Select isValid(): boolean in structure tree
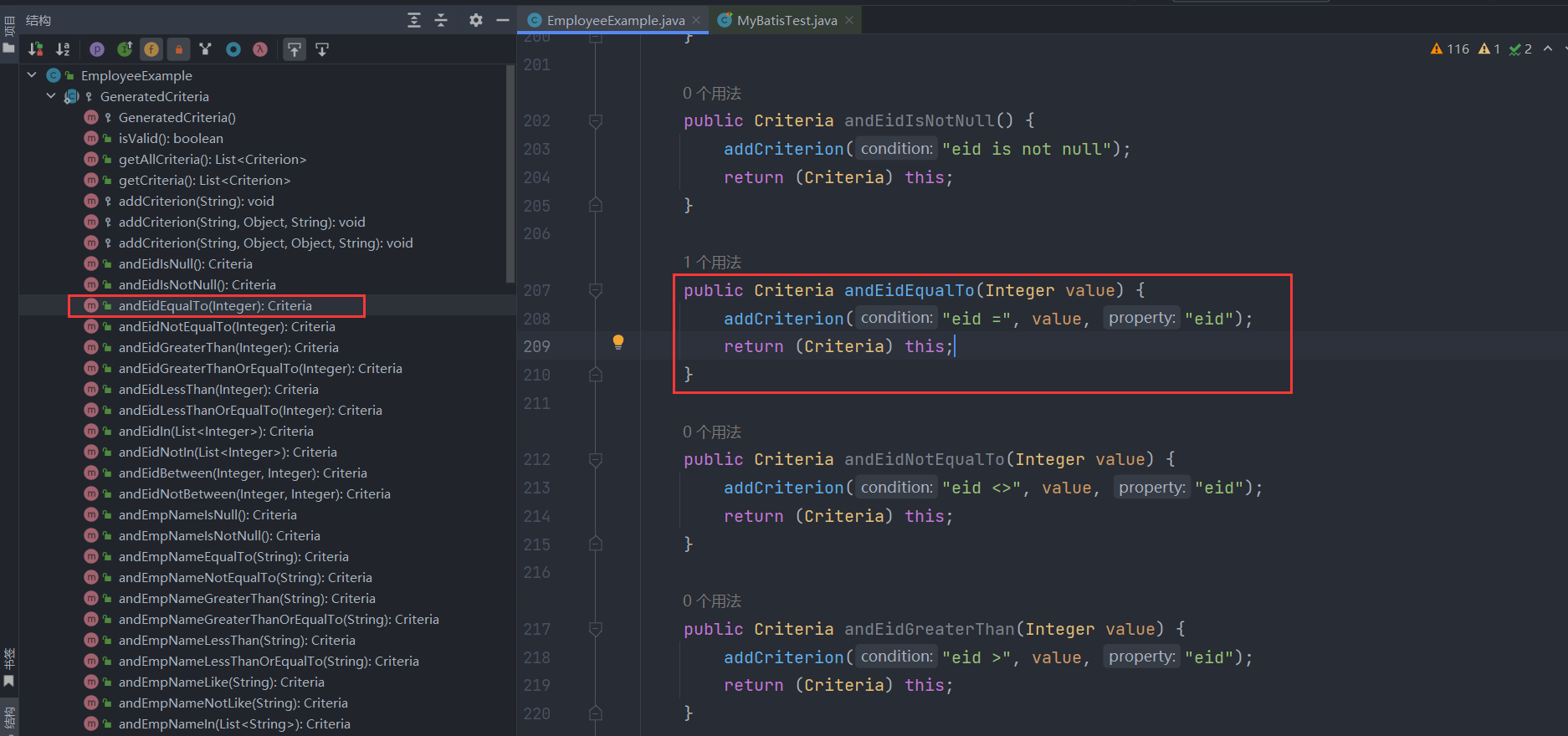Image resolution: width=1568 pixels, height=736 pixels. pyautogui.click(x=171, y=138)
